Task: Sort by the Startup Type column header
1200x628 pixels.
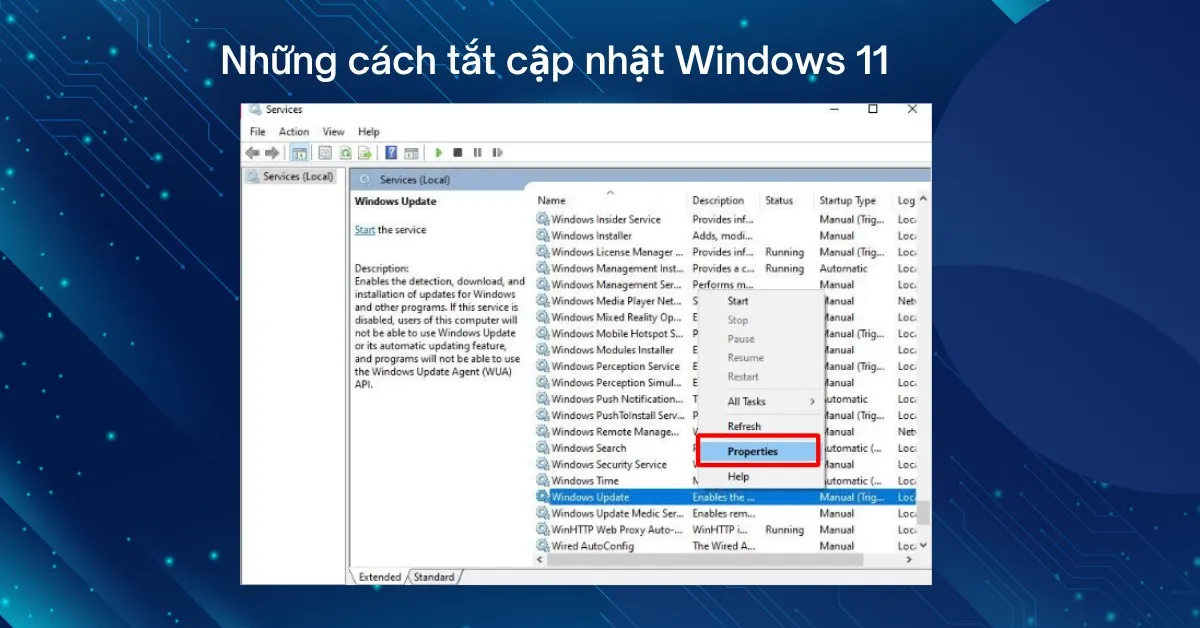Action: (853, 200)
